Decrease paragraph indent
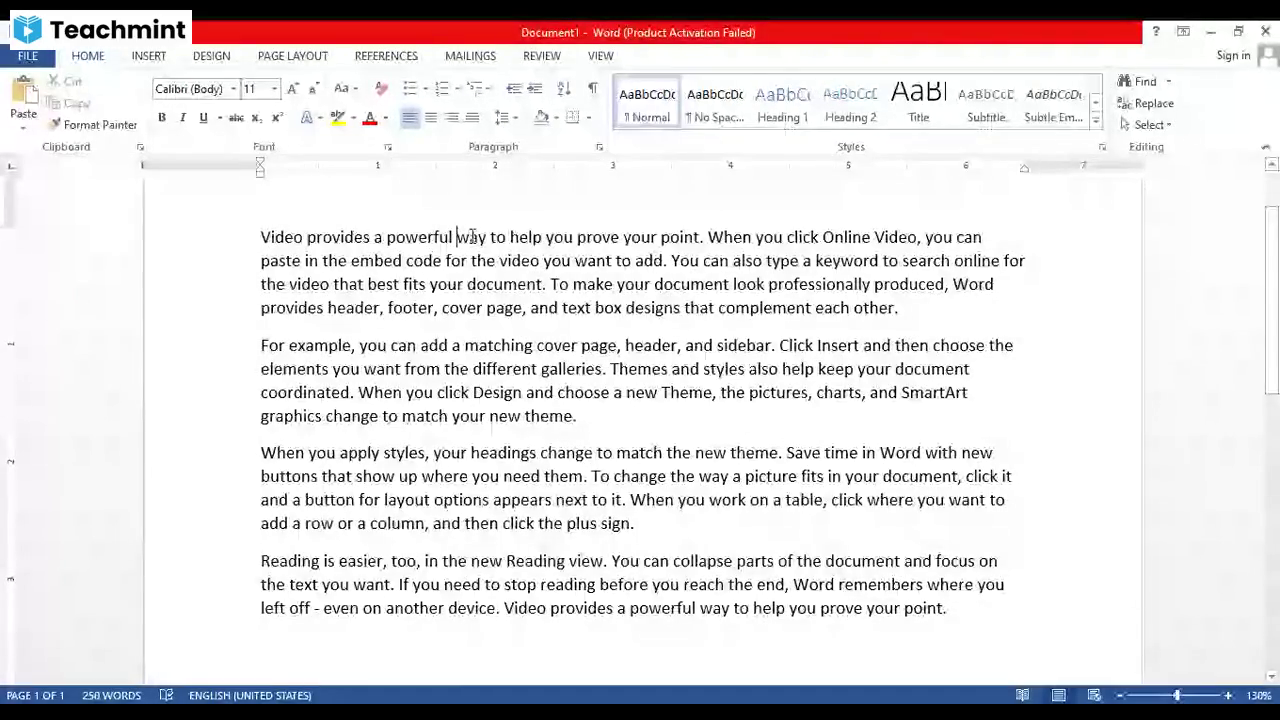Viewport: 1280px width, 720px height. pyautogui.click(x=514, y=89)
